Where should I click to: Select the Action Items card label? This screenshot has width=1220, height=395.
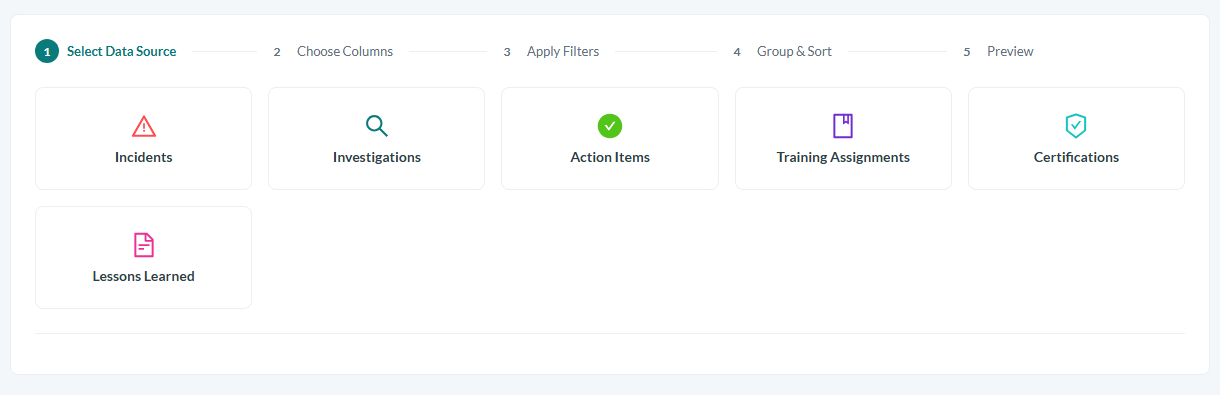(x=610, y=157)
